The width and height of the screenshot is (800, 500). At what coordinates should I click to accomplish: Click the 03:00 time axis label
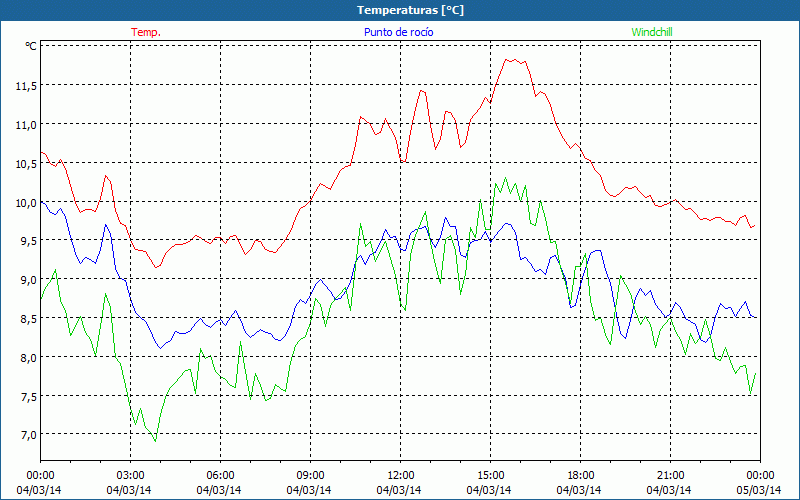[130, 475]
